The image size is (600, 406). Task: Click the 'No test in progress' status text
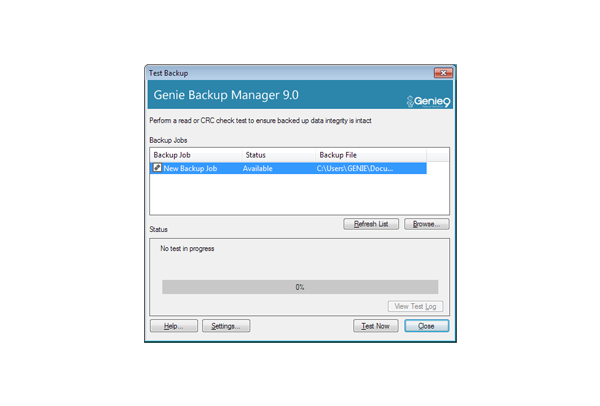coord(187,249)
